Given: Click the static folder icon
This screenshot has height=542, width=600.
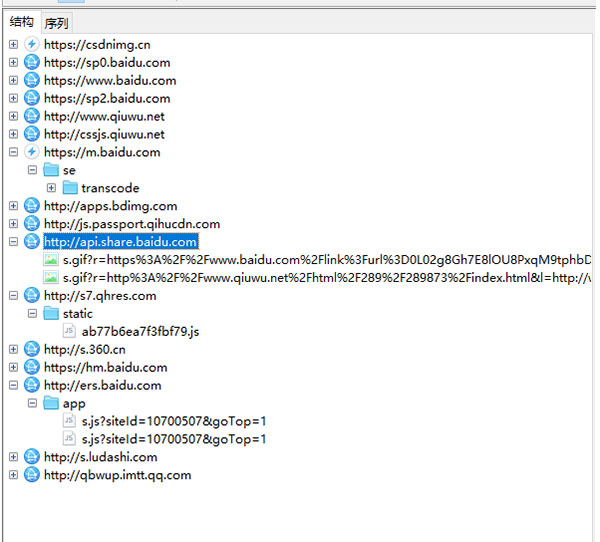Looking at the screenshot, I should click(x=51, y=313).
